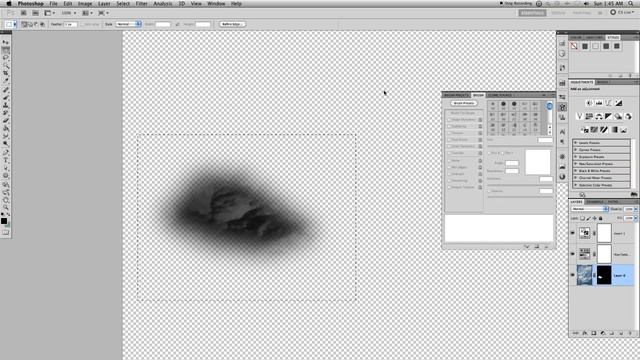
Task: Enable Scattering in Brush panel
Action: 449,126
